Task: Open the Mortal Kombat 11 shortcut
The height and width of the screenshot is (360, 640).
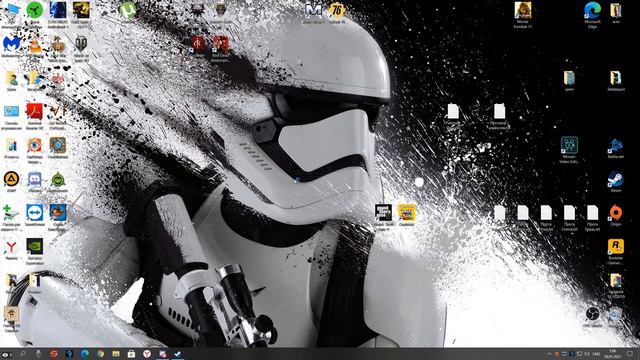Action: coord(523,10)
